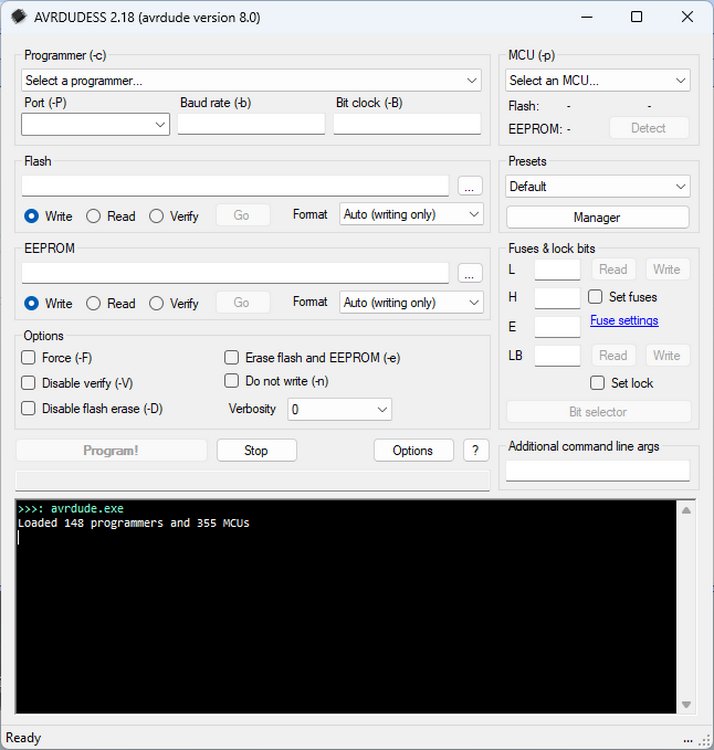Image resolution: width=714 pixels, height=750 pixels.
Task: Close the AVRDUDESS window
Action: click(687, 17)
